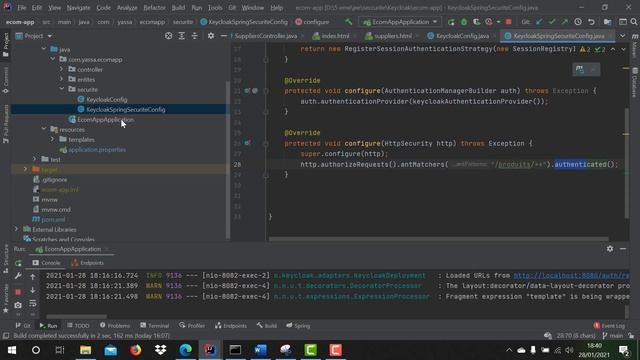
Task: Expand External Libraries node
Action: point(16,229)
